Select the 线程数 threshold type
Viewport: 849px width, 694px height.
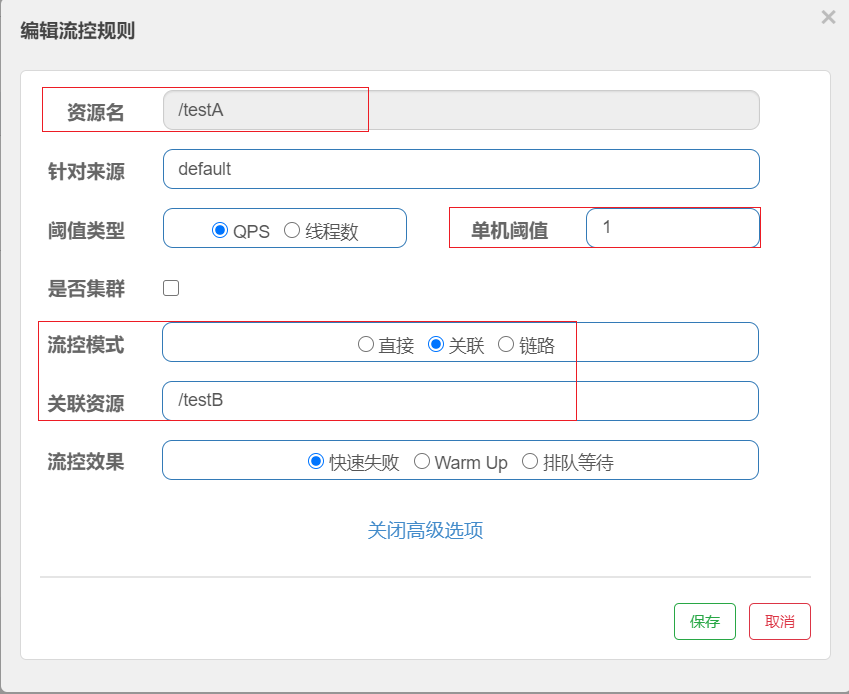pos(292,230)
